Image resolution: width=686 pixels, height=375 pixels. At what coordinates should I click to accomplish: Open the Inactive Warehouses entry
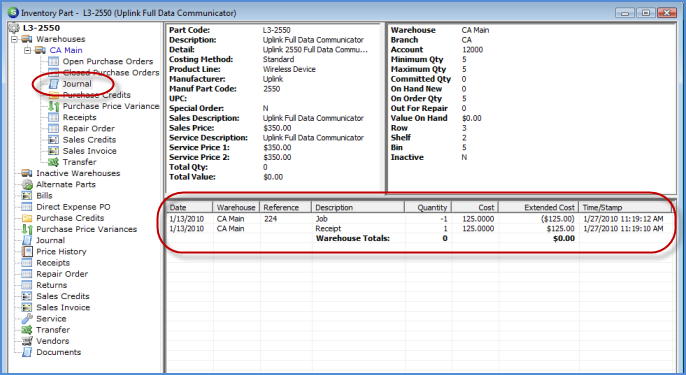pyautogui.click(x=78, y=173)
